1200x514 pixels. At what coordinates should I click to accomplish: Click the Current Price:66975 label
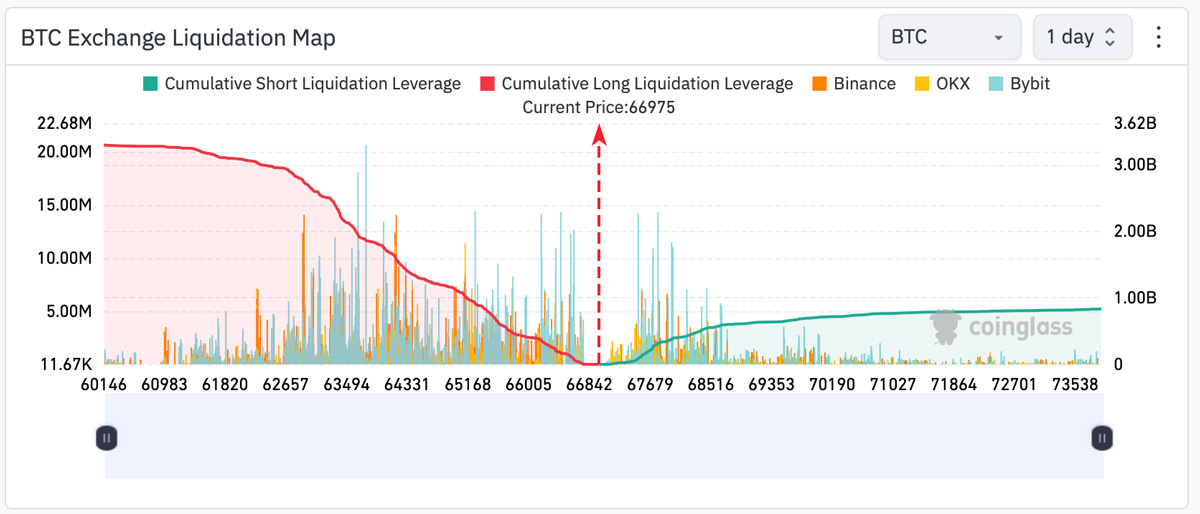coord(599,108)
